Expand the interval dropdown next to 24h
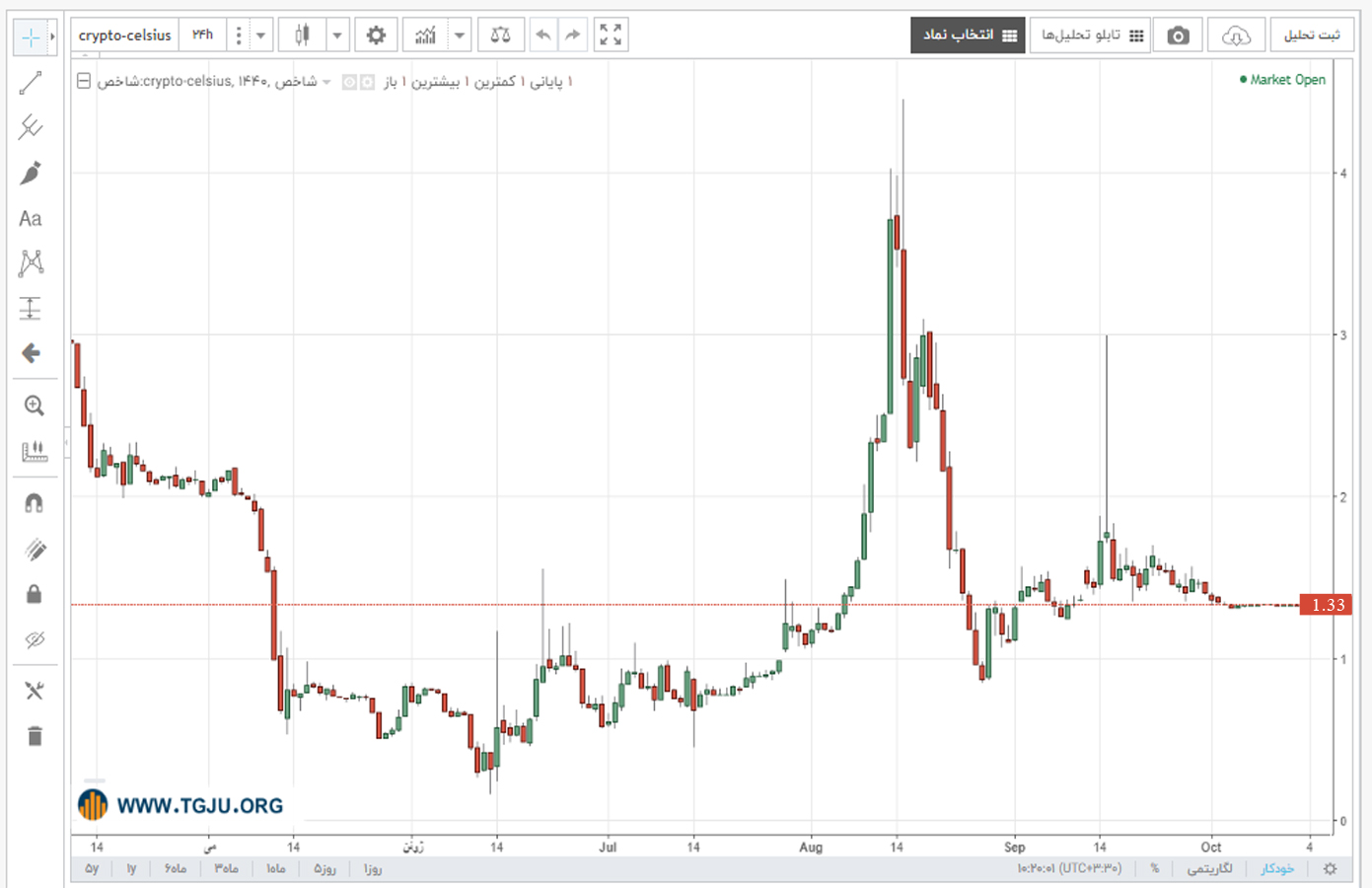The image size is (1372, 888). tap(260, 36)
